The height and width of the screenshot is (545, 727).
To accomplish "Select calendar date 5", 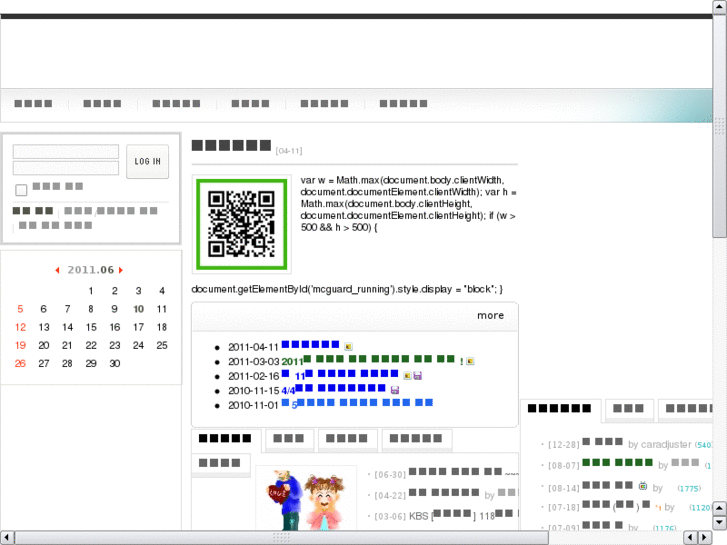I will pyautogui.click(x=20, y=309).
